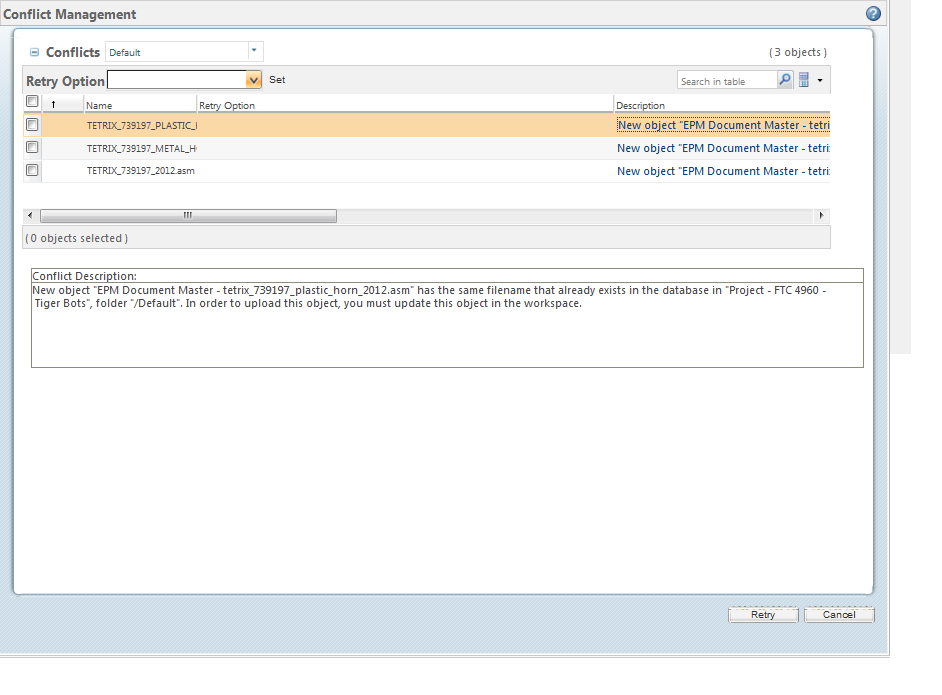Click the Retry button
The width and height of the screenshot is (942, 695).
pyautogui.click(x=763, y=615)
